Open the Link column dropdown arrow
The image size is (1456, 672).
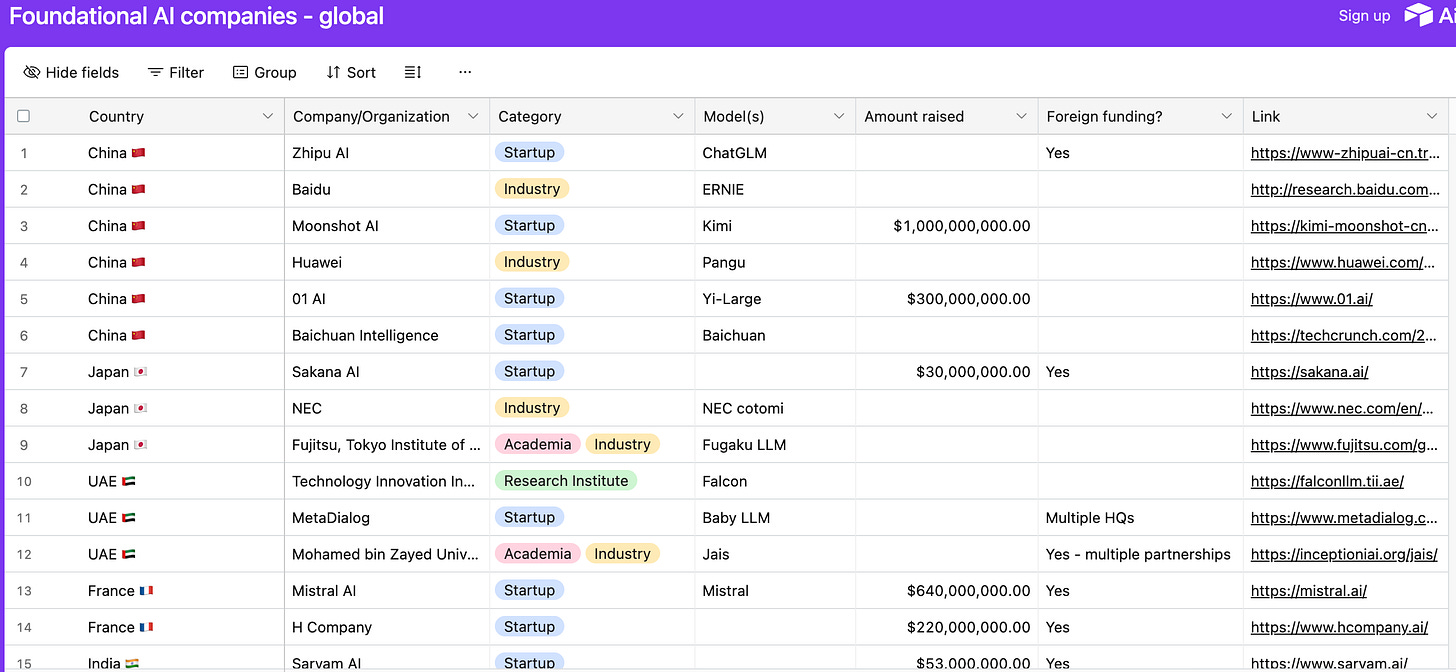tap(1431, 116)
